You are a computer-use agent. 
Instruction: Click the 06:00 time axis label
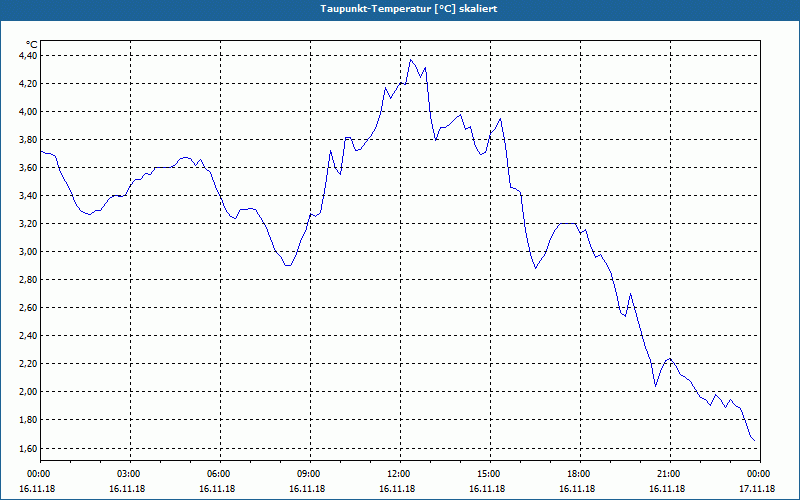click(x=219, y=474)
